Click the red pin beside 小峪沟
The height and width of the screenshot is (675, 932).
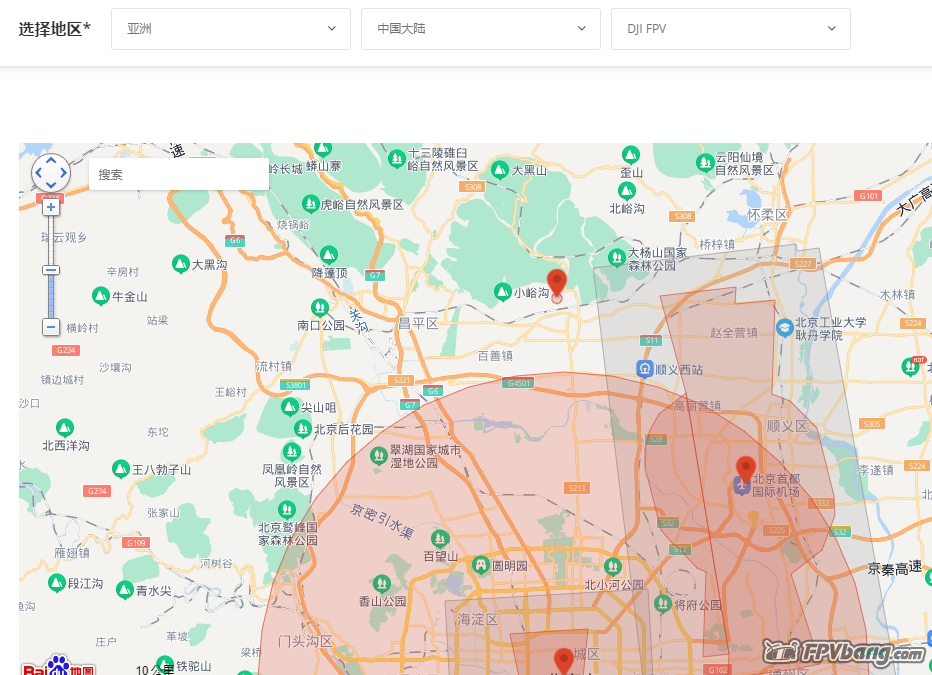(x=557, y=283)
